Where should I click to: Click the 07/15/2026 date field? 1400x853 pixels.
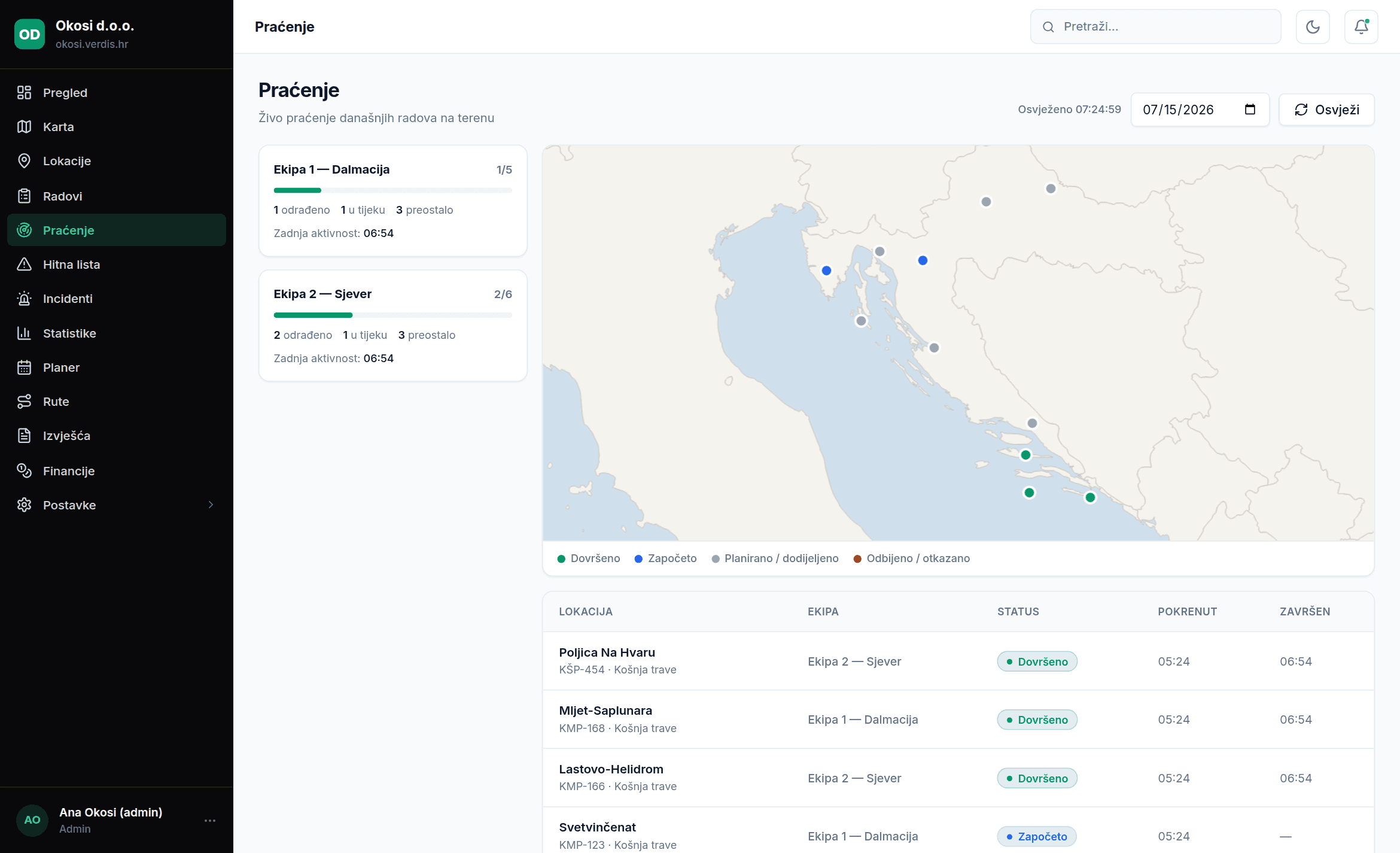pos(1200,110)
